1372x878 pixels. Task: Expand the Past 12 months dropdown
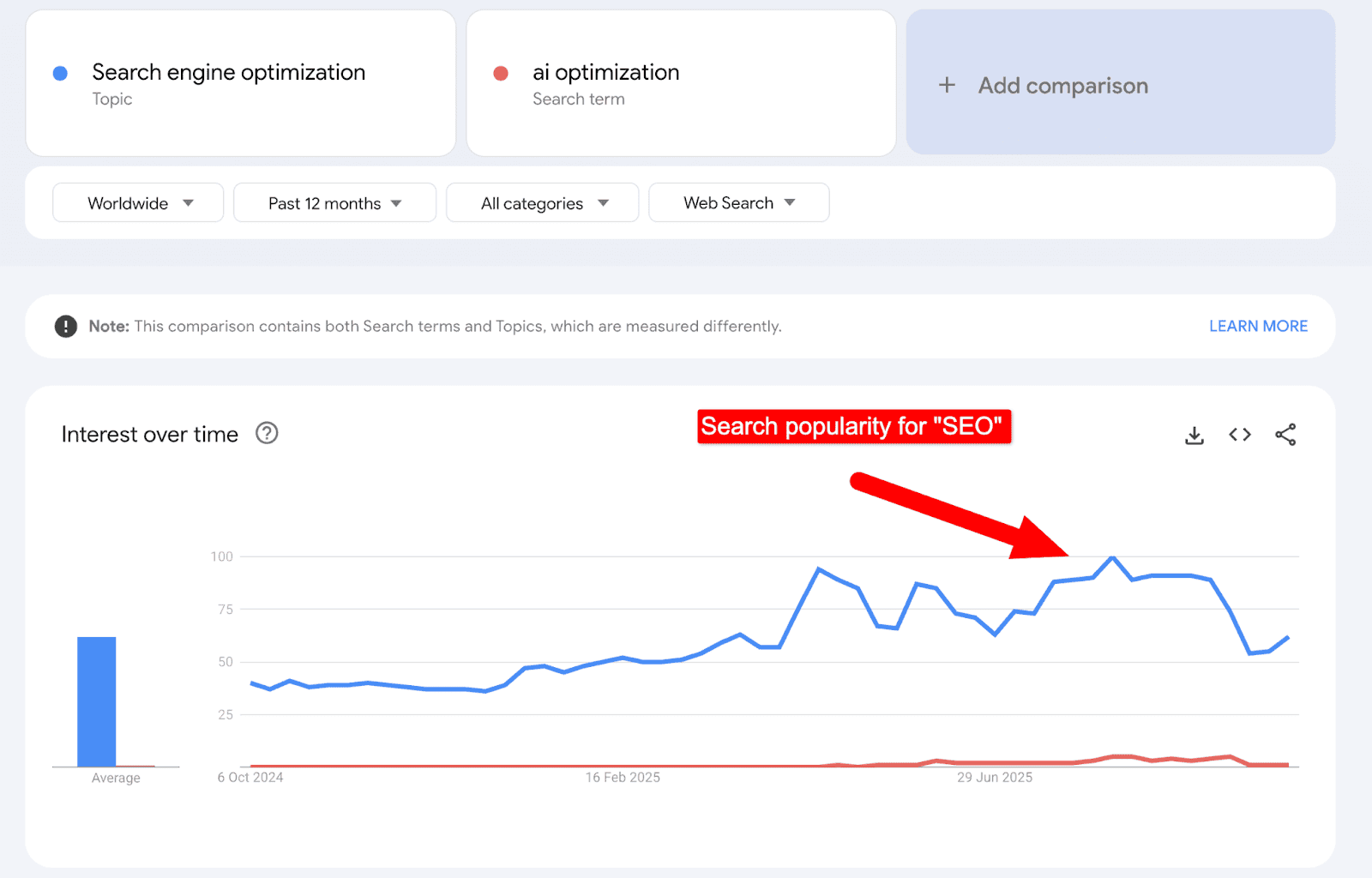(334, 203)
